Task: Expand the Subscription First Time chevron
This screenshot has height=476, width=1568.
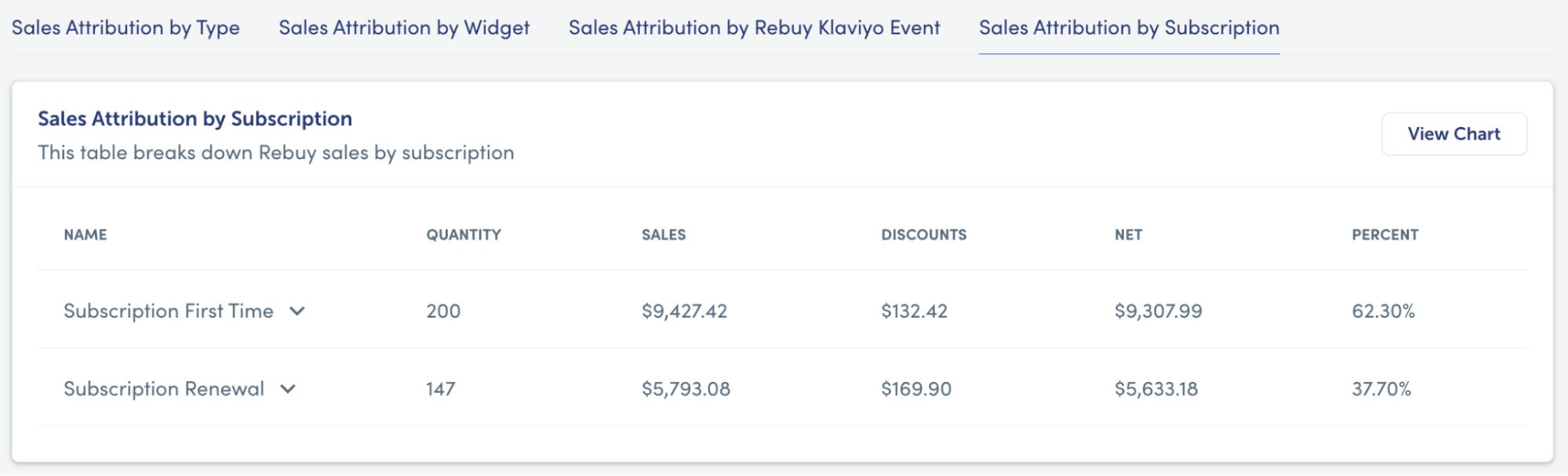Action: 297,311
